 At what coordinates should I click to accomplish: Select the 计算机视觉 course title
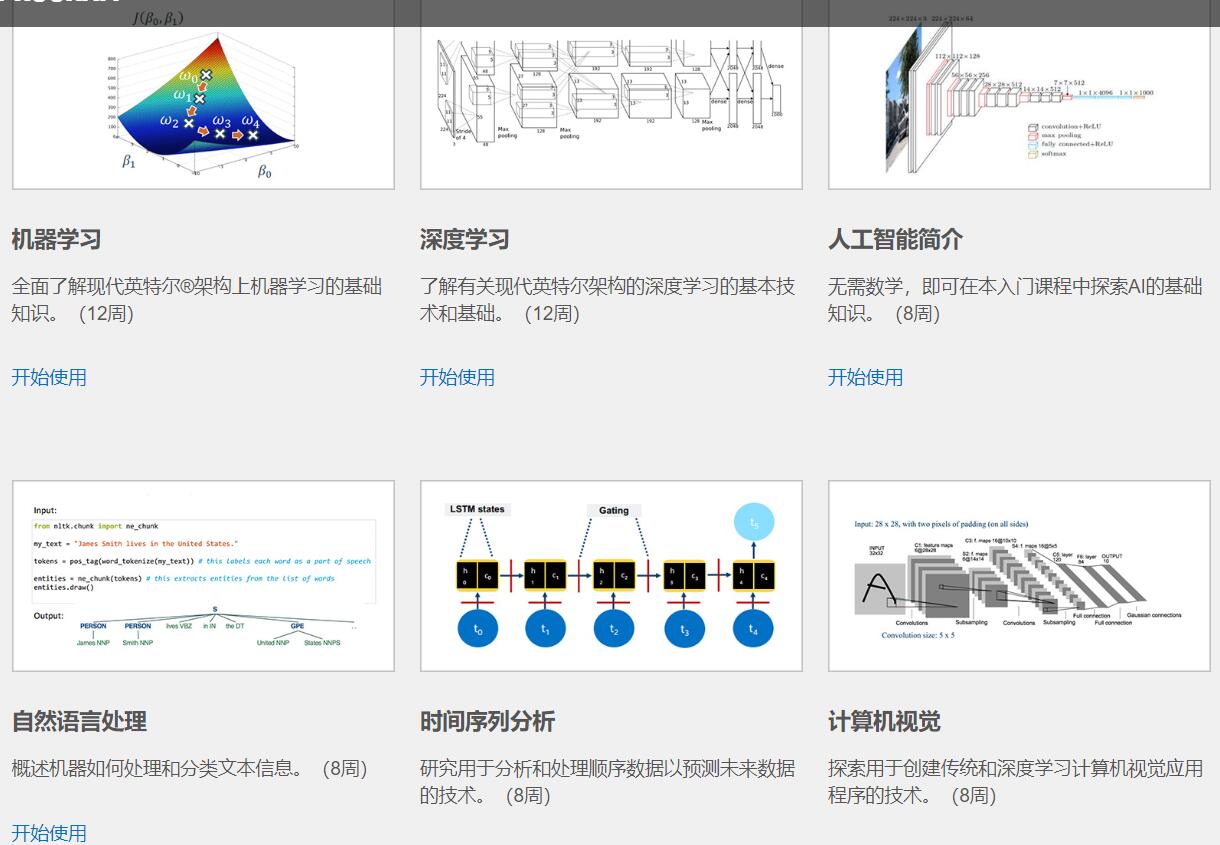pyautogui.click(x=884, y=721)
